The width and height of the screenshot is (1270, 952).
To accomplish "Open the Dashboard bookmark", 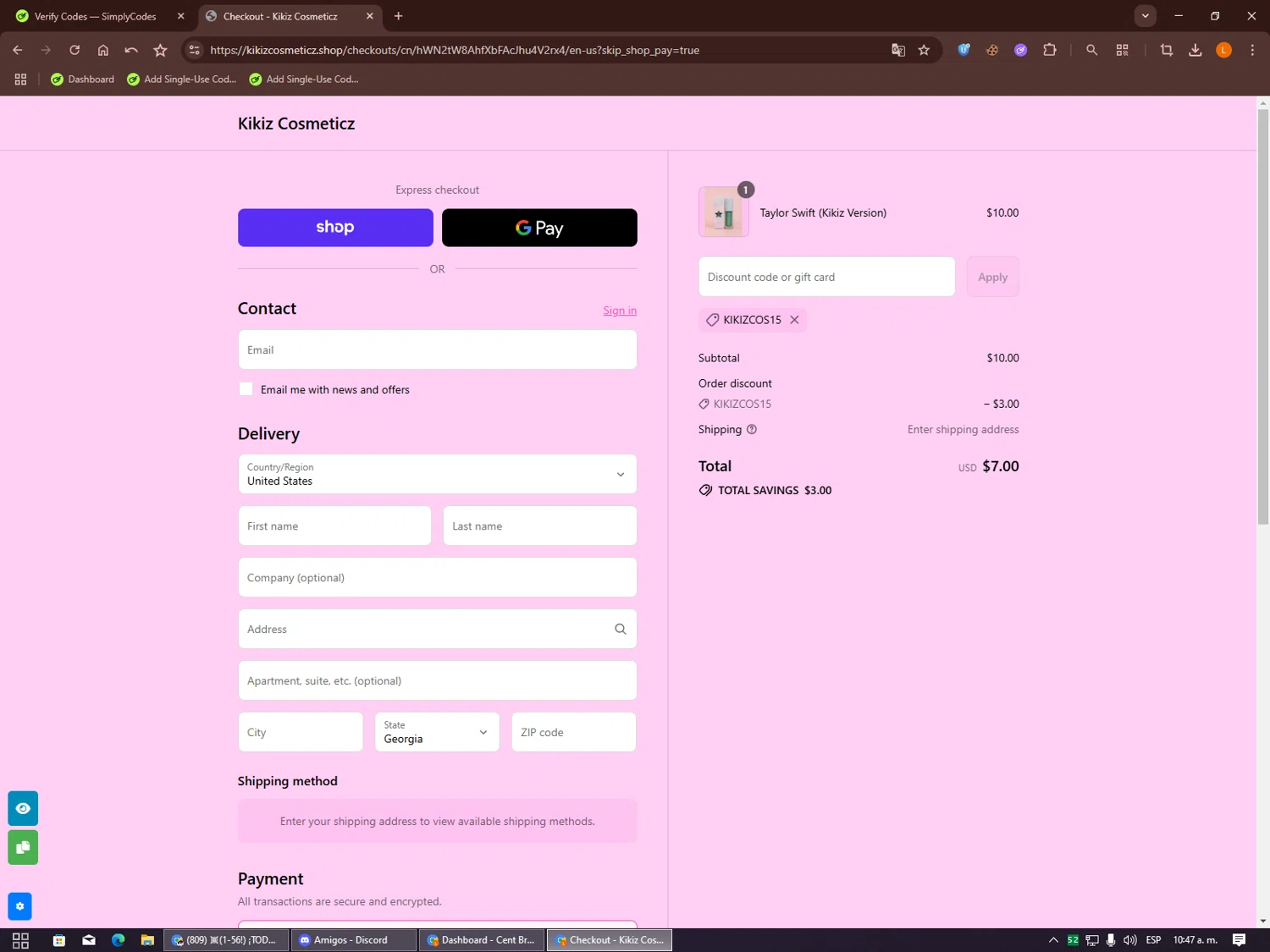I will (82, 79).
